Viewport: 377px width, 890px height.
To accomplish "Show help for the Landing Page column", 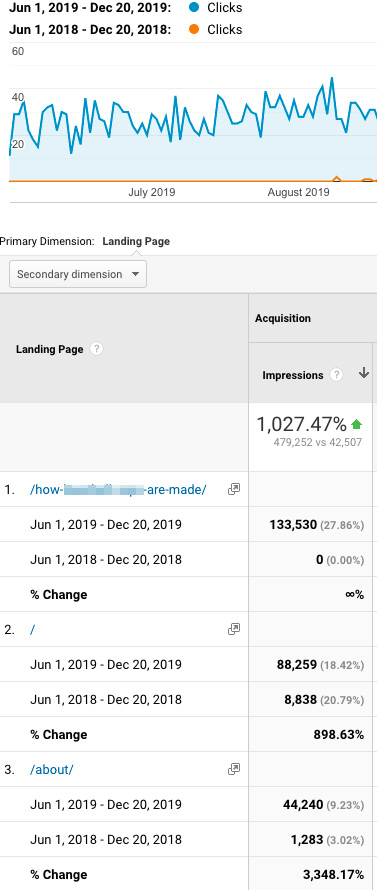I will click(97, 349).
